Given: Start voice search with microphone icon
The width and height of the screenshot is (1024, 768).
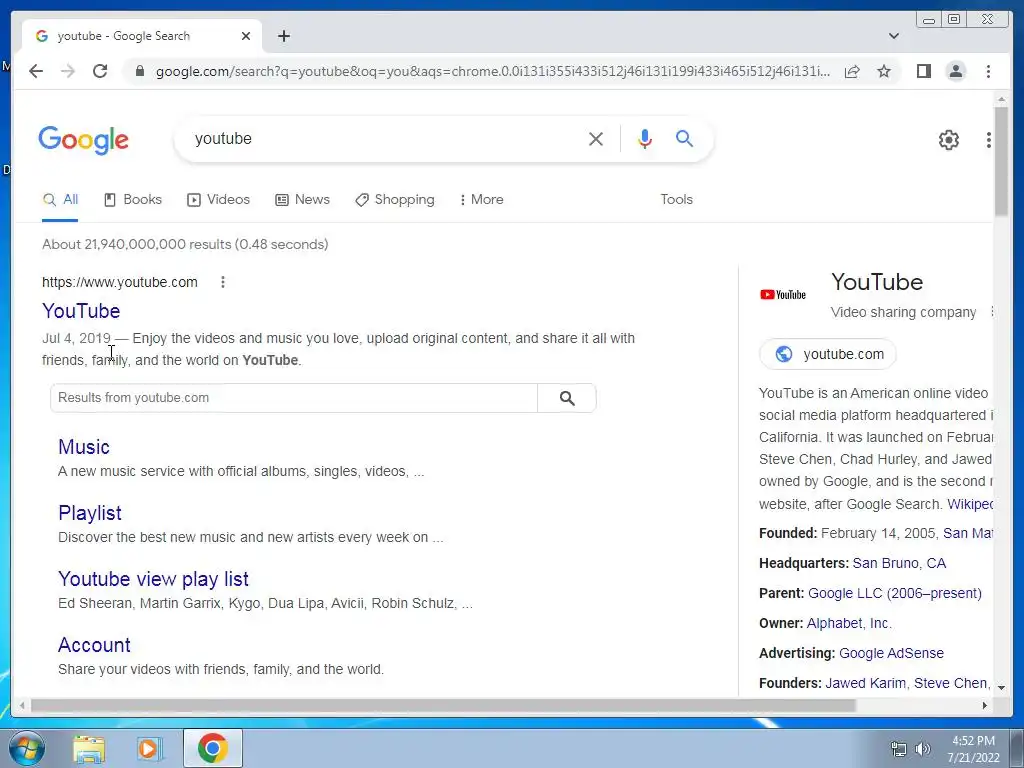Looking at the screenshot, I should 645,138.
